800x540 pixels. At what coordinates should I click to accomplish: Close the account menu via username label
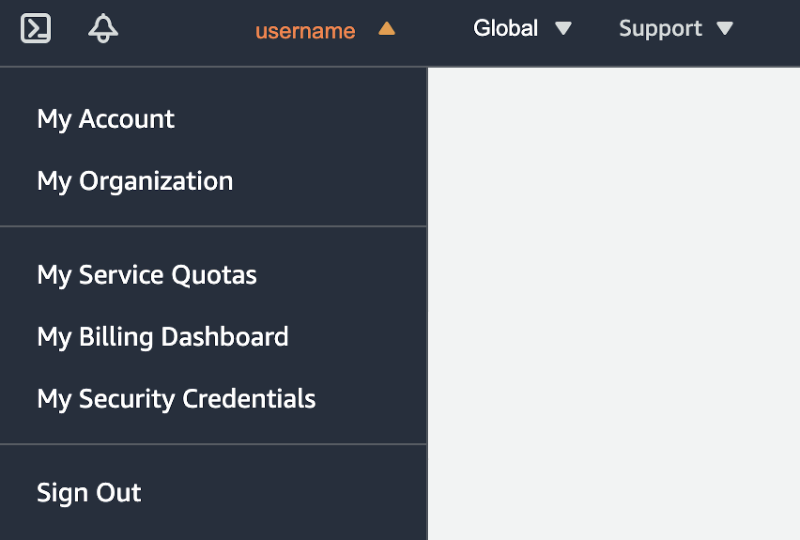click(x=305, y=31)
